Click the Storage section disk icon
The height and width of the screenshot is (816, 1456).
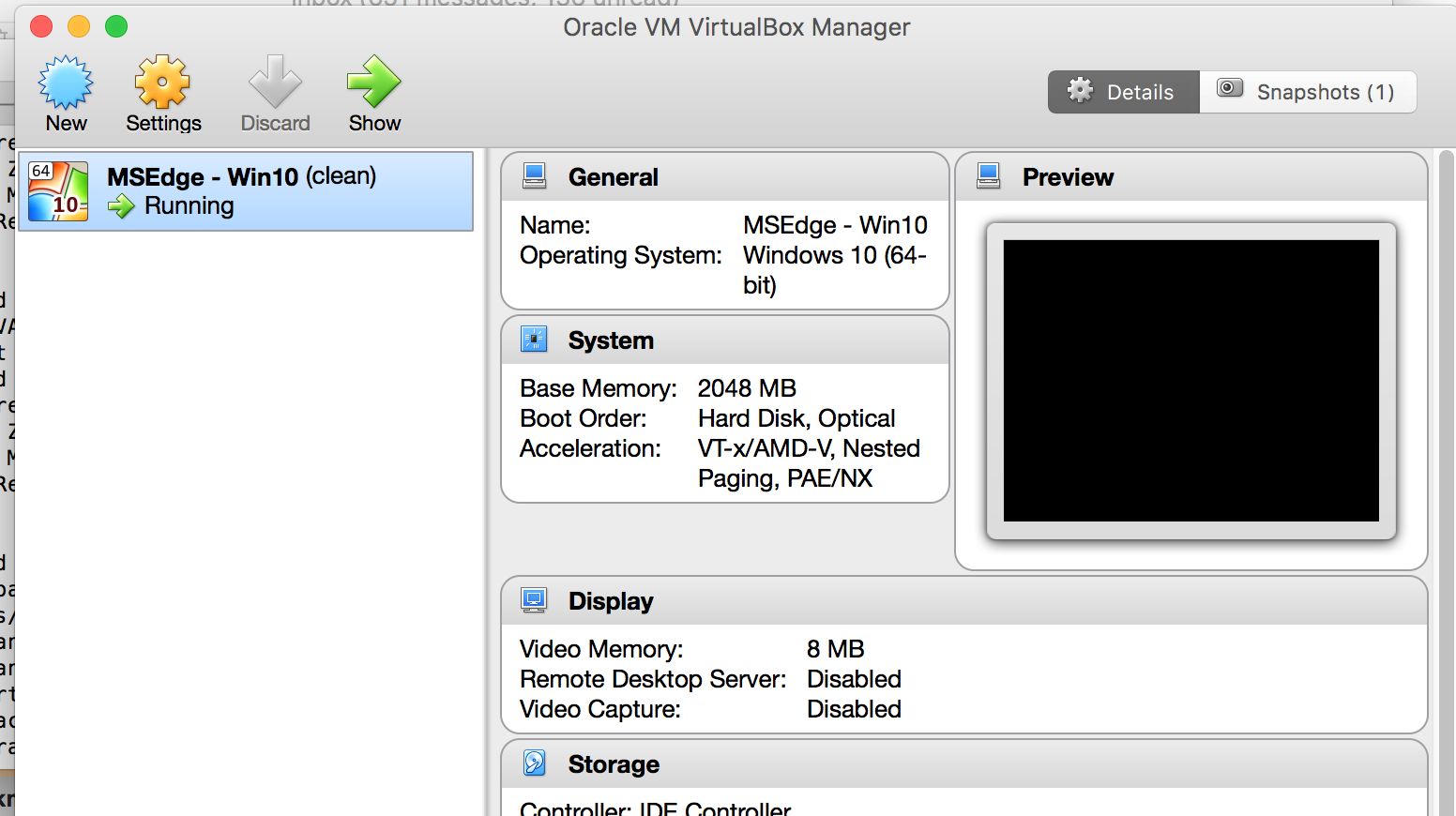535,763
